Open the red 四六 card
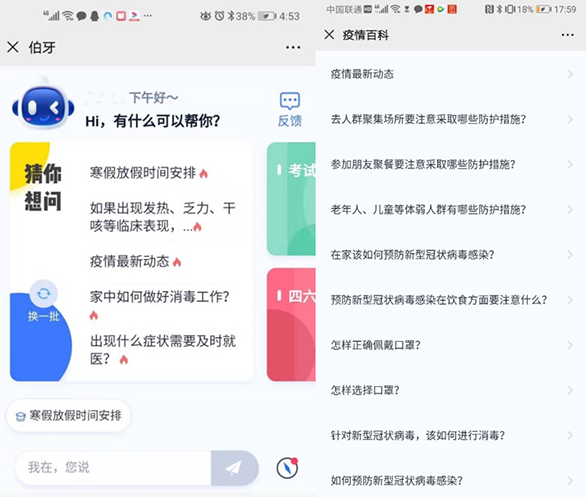The width and height of the screenshot is (586, 497). (x=291, y=324)
